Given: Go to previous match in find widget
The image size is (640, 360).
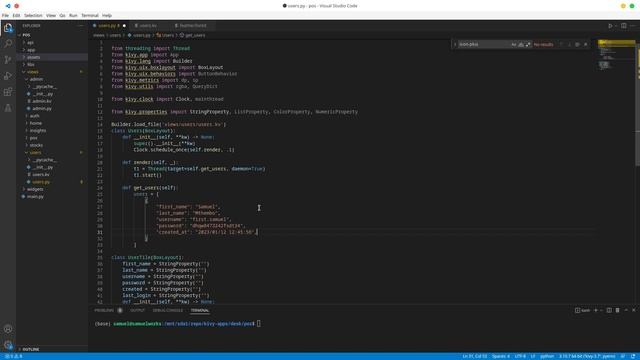Looking at the screenshot, I should [561, 44].
